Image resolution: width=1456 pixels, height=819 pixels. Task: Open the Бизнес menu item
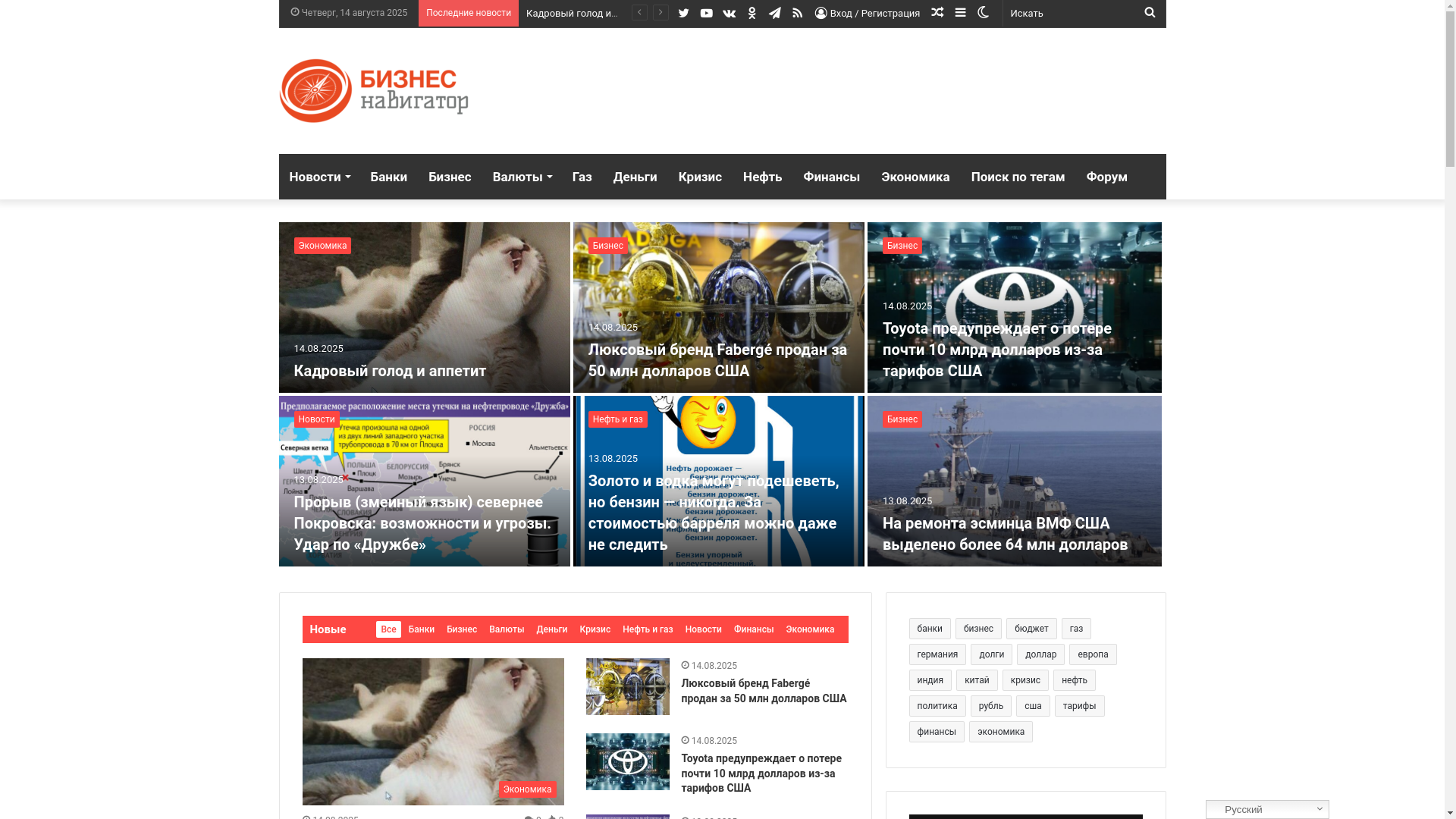450,177
